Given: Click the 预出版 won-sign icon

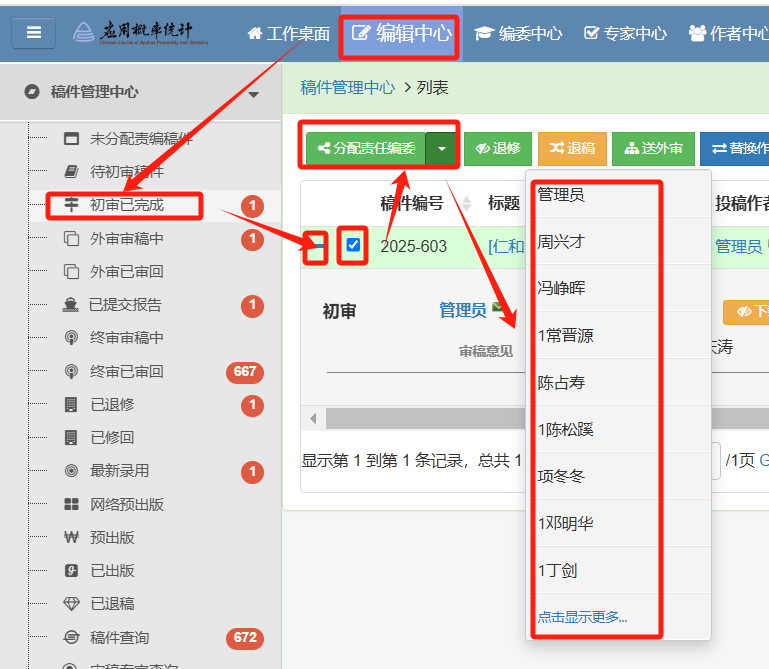Looking at the screenshot, I should [71, 538].
